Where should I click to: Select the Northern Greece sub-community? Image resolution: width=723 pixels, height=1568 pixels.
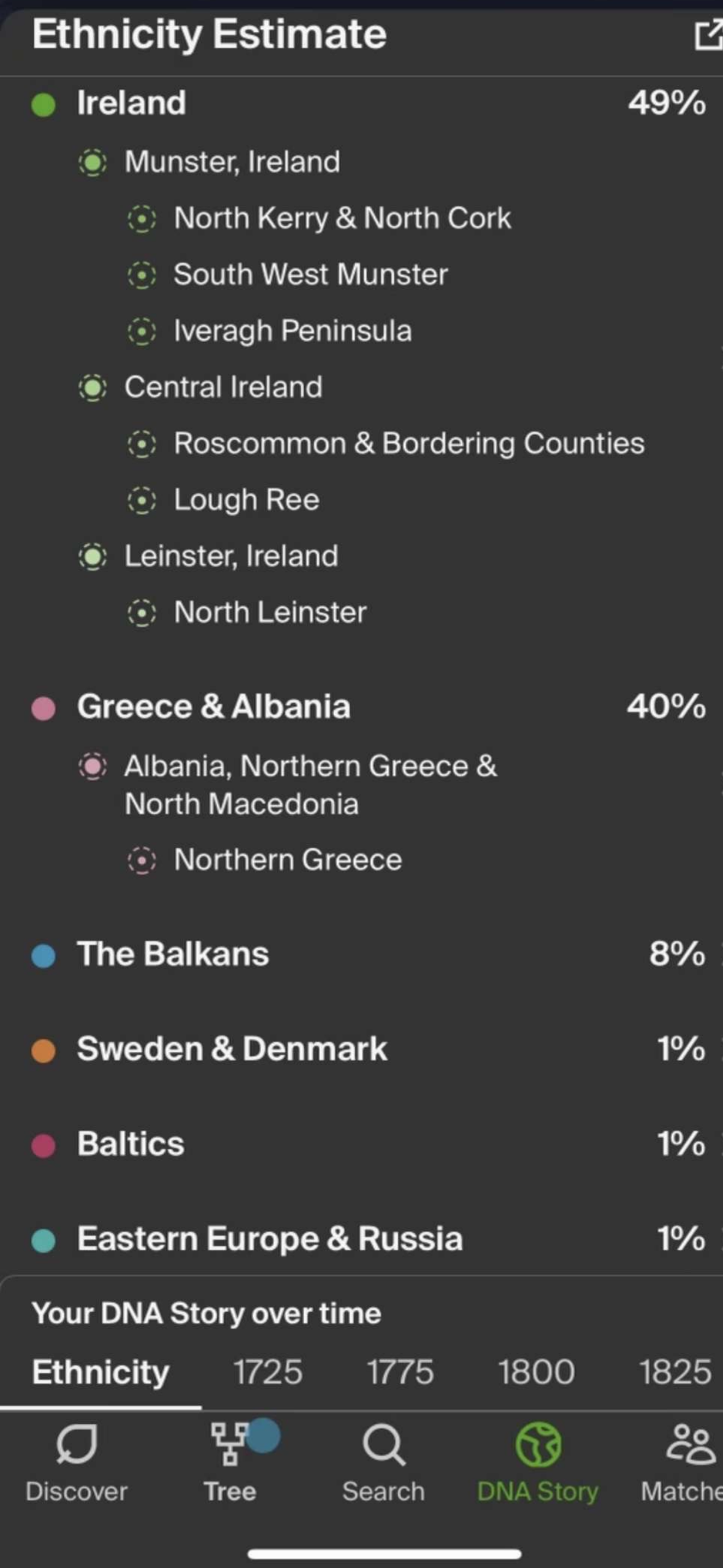coord(288,860)
